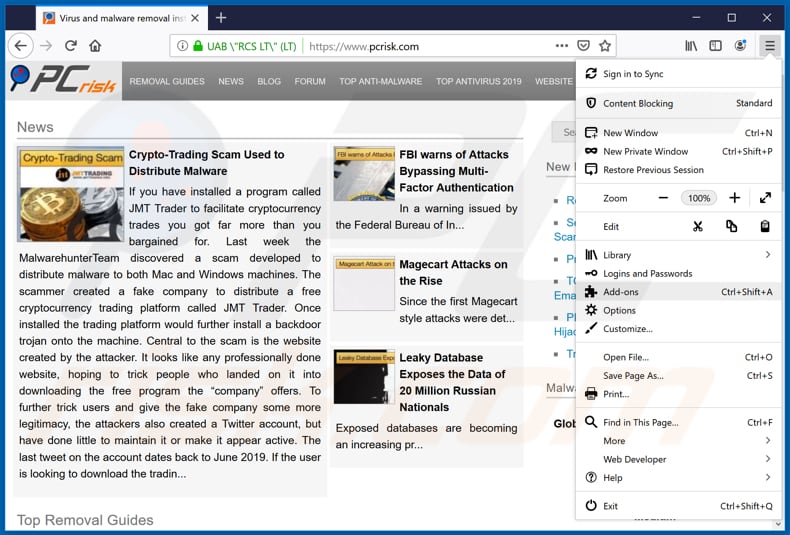The image size is (790, 535).
Task: Open REMOVAL GUIDES navigation link
Action: tap(167, 81)
